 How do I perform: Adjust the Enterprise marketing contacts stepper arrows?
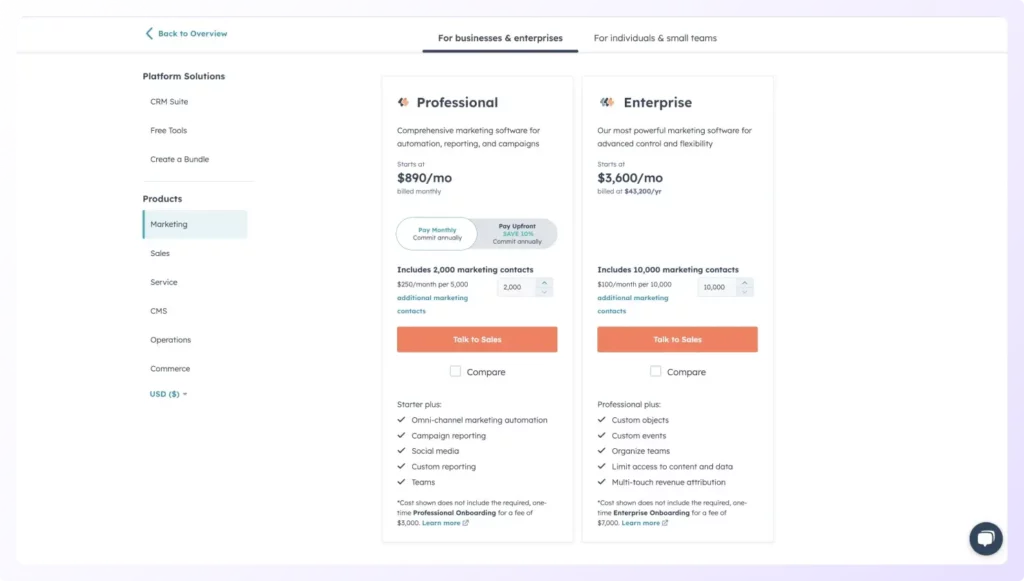pyautogui.click(x=744, y=287)
